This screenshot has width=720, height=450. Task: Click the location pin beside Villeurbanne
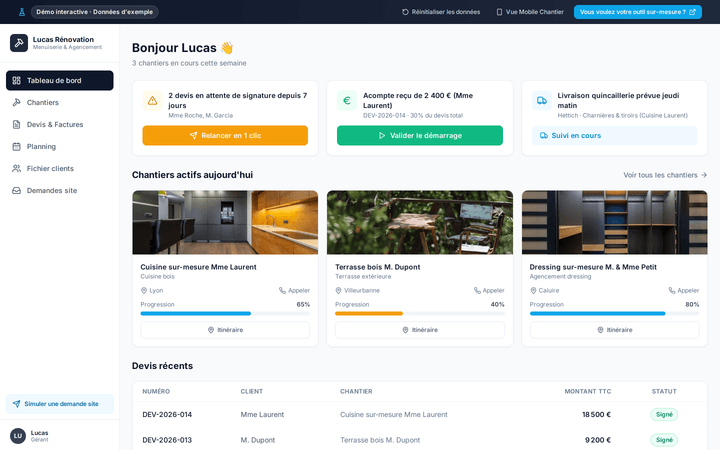(x=338, y=291)
